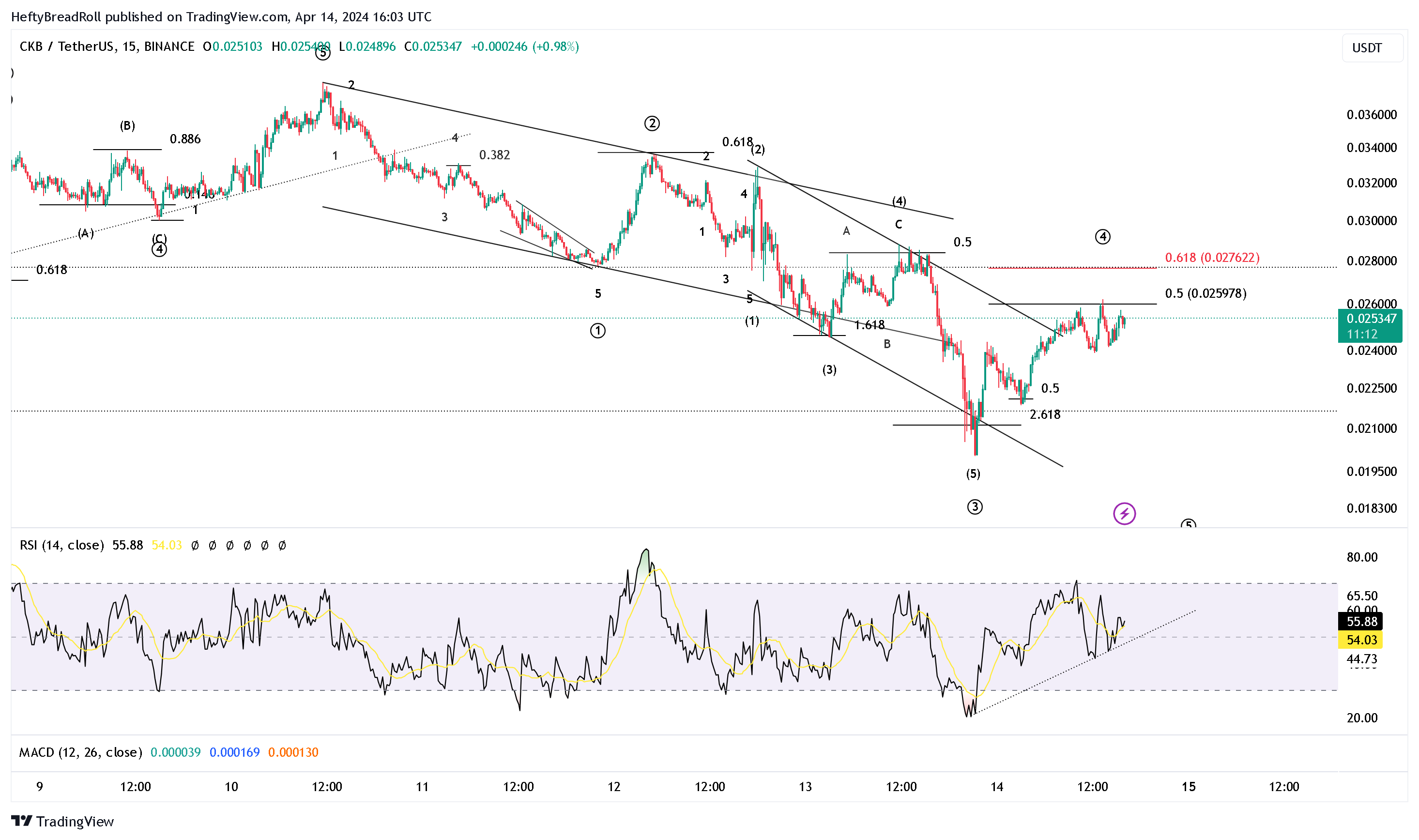Click the circled wave 2 label

click(652, 123)
